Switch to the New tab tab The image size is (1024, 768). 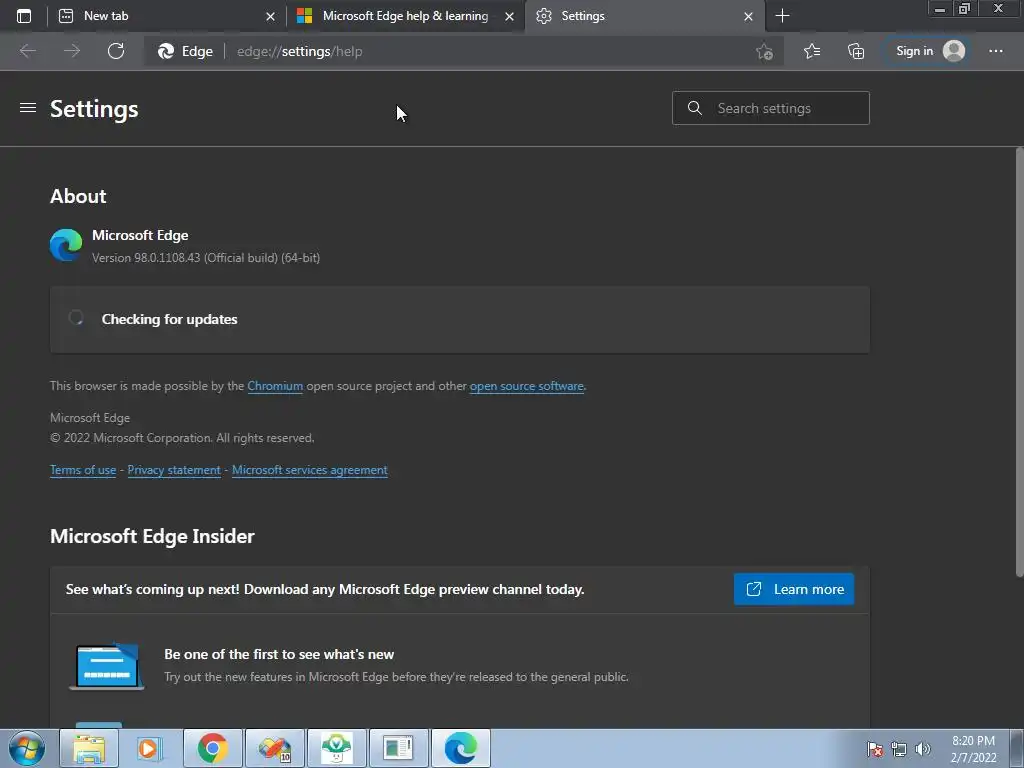pyautogui.click(x=167, y=16)
